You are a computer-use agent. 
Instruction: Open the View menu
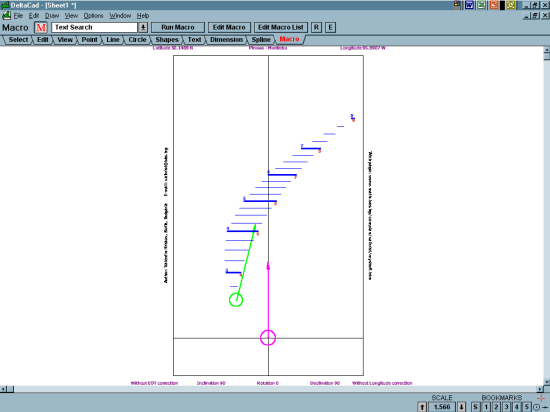pyautogui.click(x=71, y=16)
